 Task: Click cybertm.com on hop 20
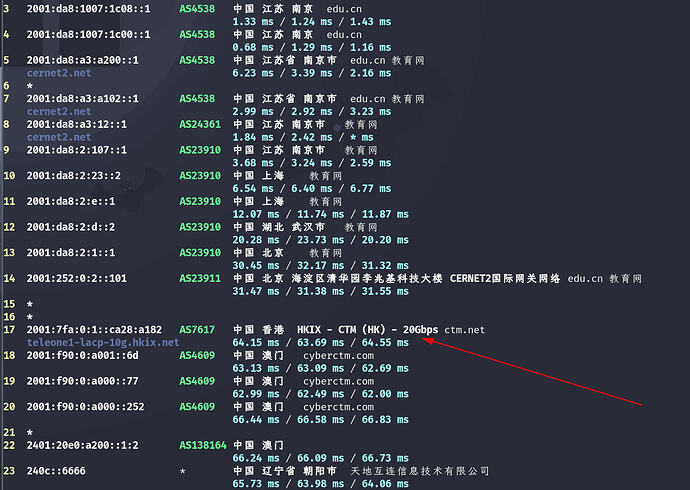coord(338,407)
